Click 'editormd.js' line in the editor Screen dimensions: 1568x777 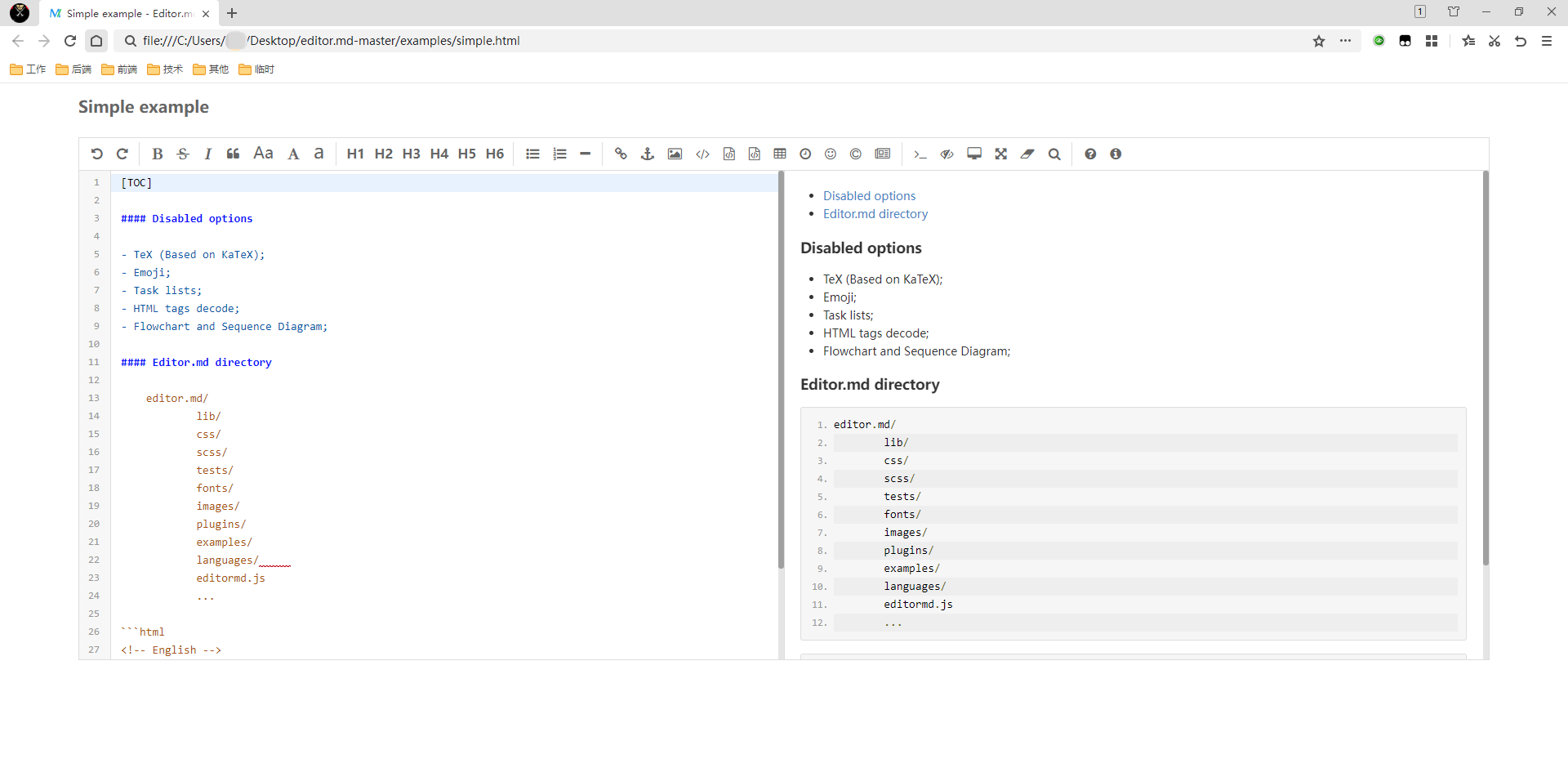[230, 578]
